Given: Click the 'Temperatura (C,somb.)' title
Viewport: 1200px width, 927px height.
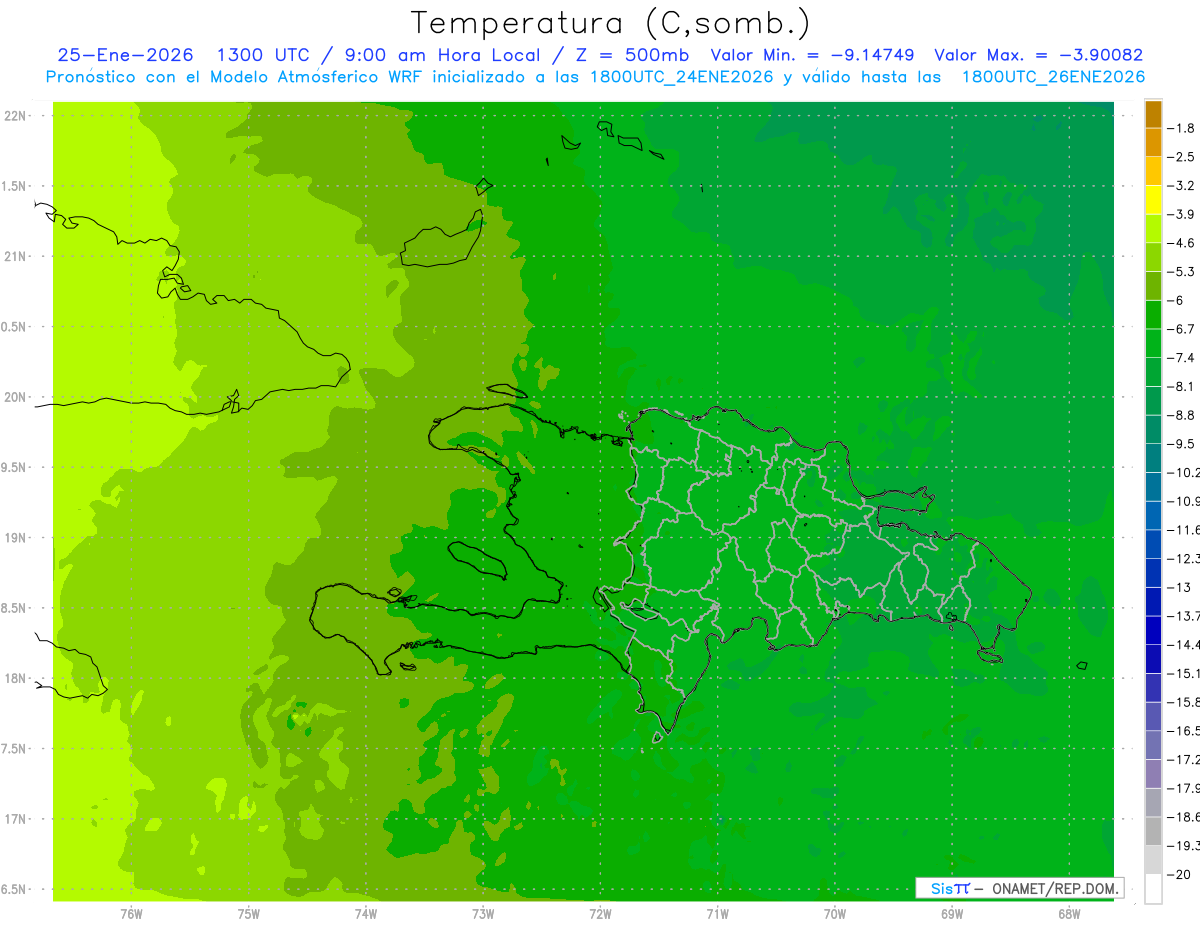Looking at the screenshot, I should pos(611,23).
